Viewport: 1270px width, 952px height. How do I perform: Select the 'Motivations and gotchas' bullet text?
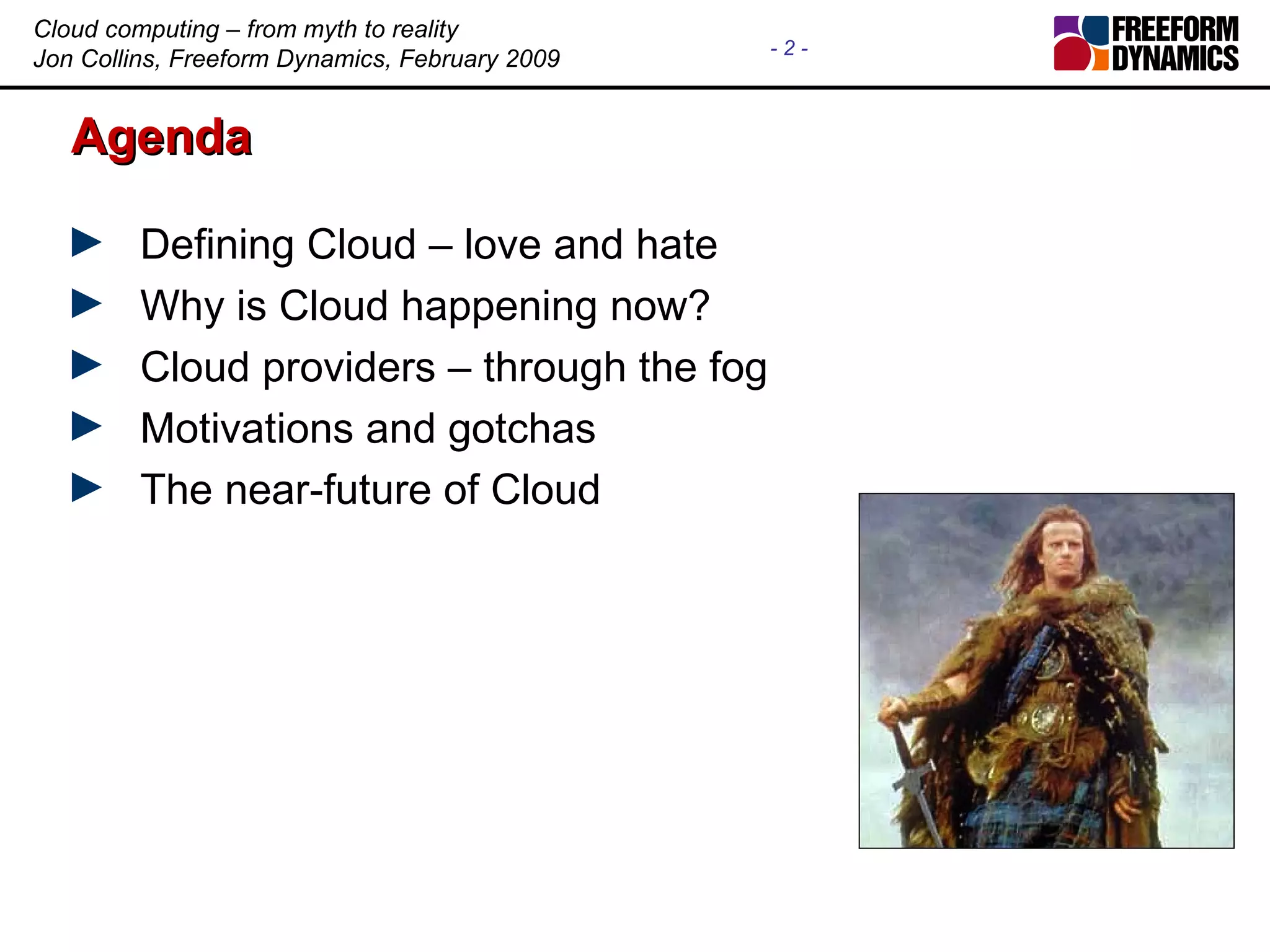(368, 428)
